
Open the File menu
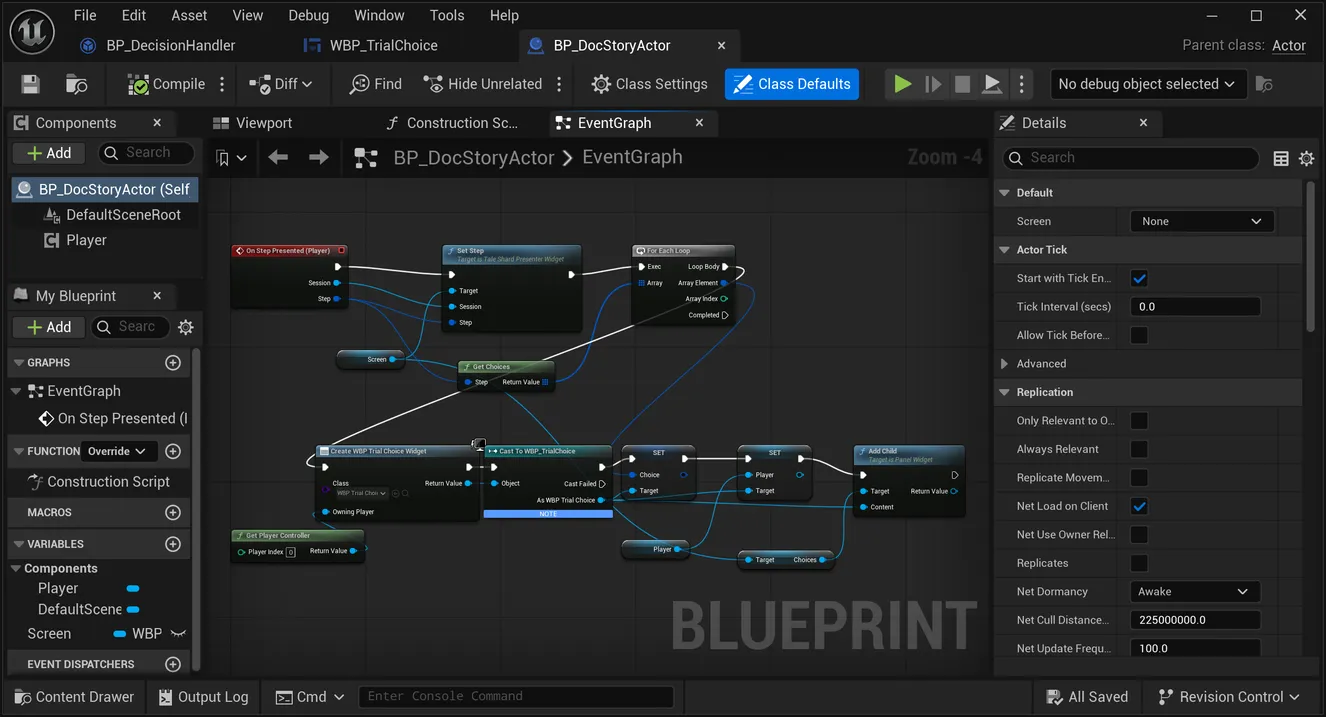click(x=85, y=15)
